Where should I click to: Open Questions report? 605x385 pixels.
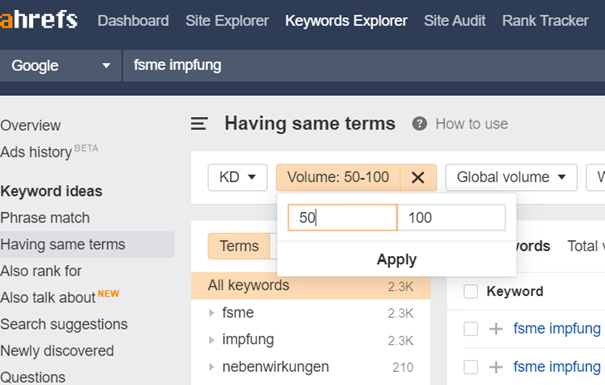point(32,377)
